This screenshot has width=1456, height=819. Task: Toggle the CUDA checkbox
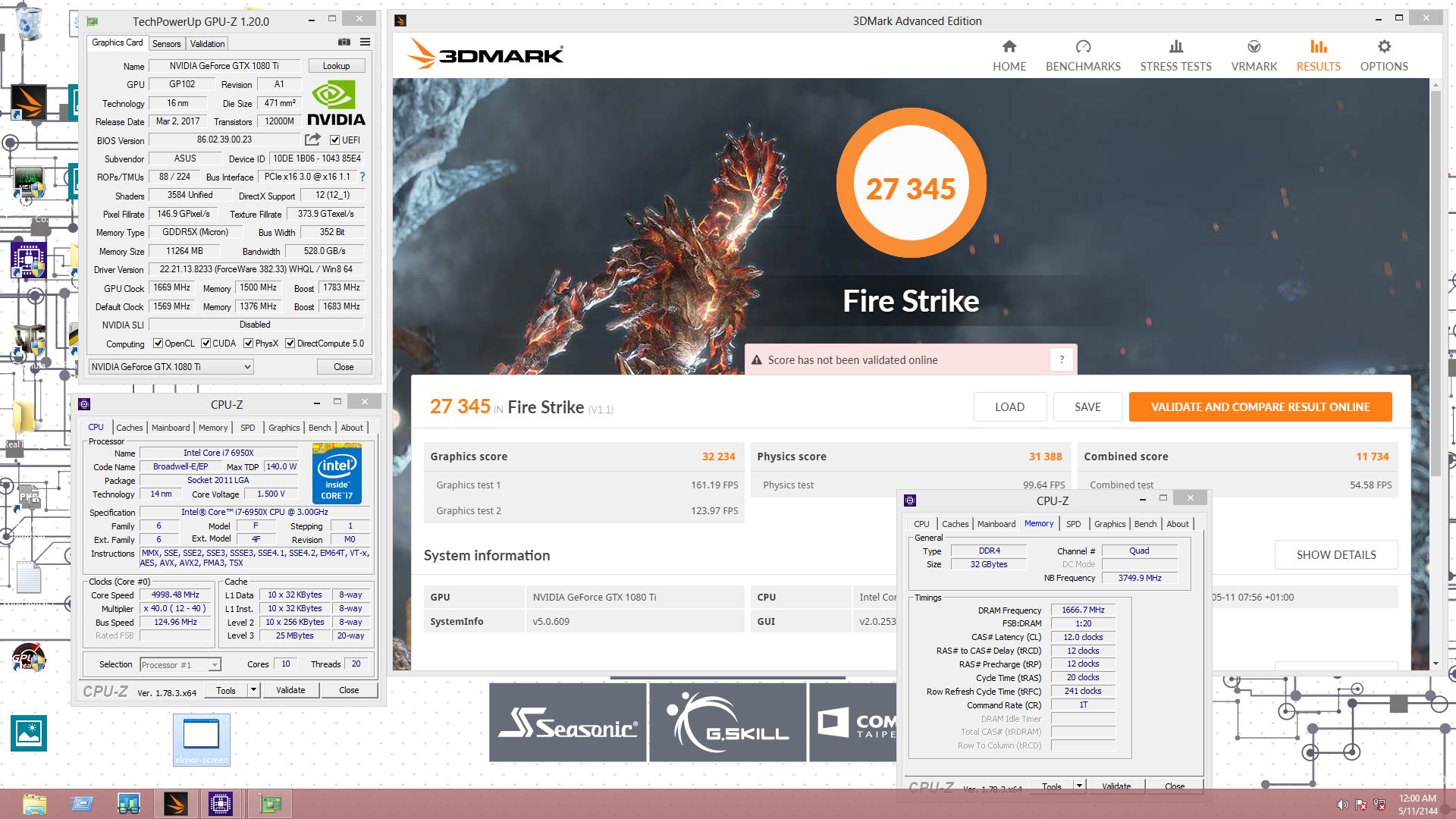click(206, 344)
